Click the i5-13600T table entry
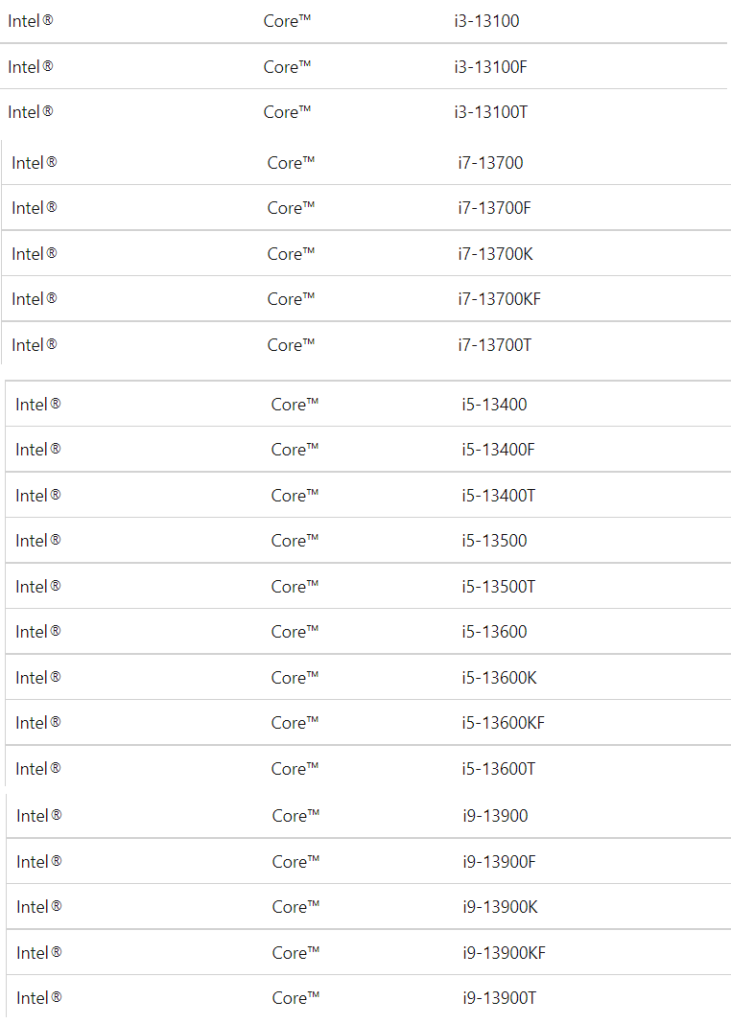The width and height of the screenshot is (731, 1024). click(498, 769)
